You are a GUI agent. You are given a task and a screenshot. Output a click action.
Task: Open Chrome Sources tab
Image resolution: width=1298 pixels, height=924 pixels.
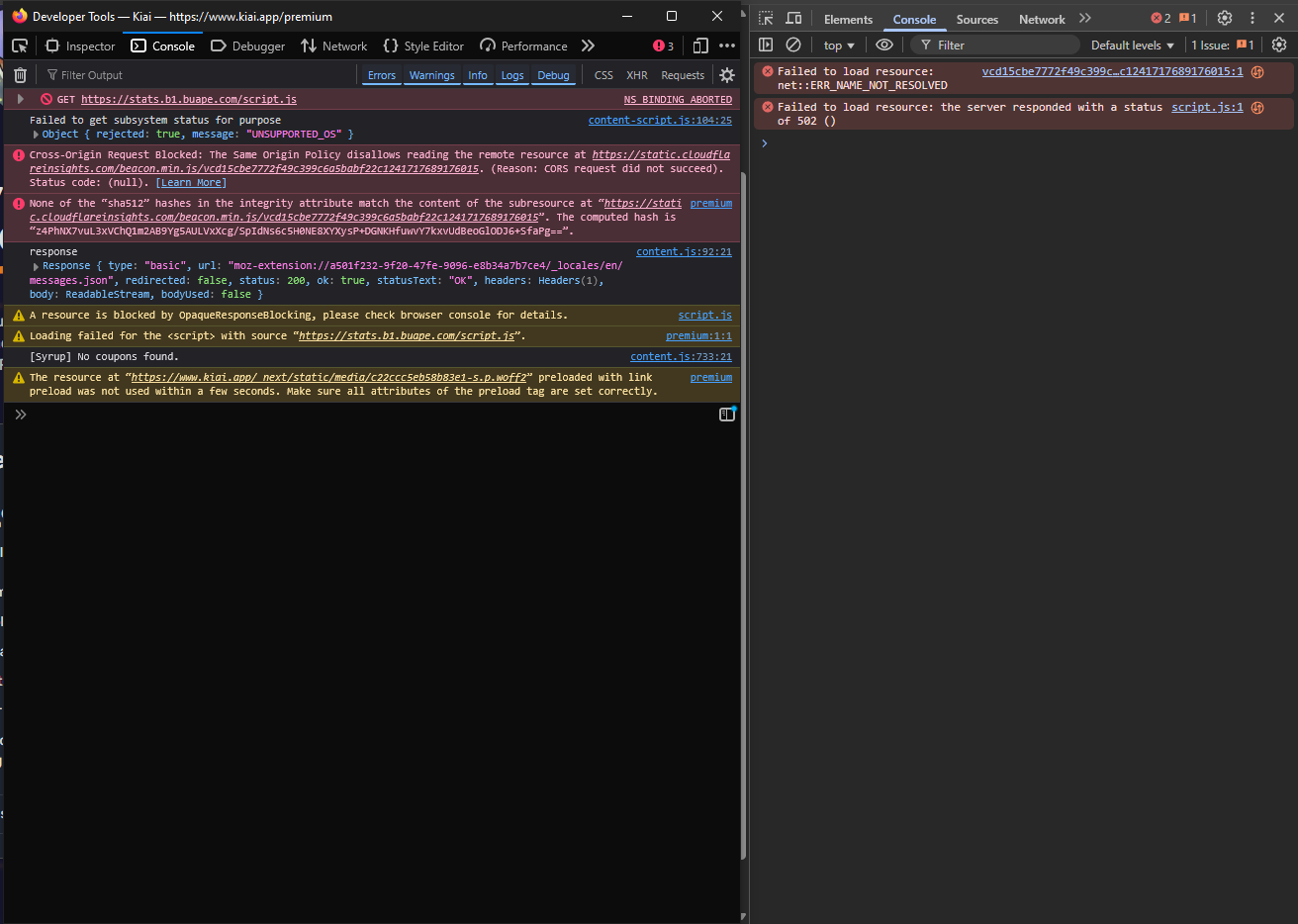(x=977, y=19)
